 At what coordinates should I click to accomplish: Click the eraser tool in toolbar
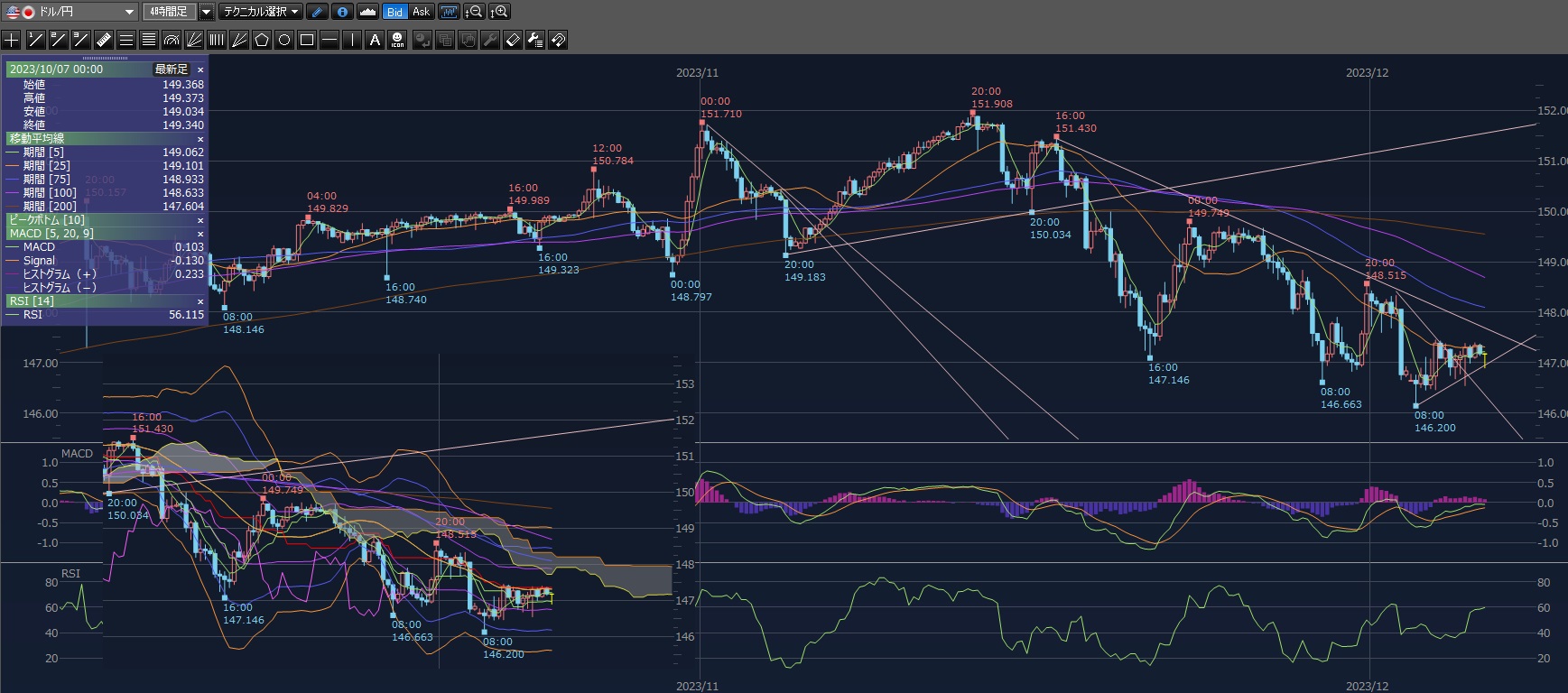513,40
